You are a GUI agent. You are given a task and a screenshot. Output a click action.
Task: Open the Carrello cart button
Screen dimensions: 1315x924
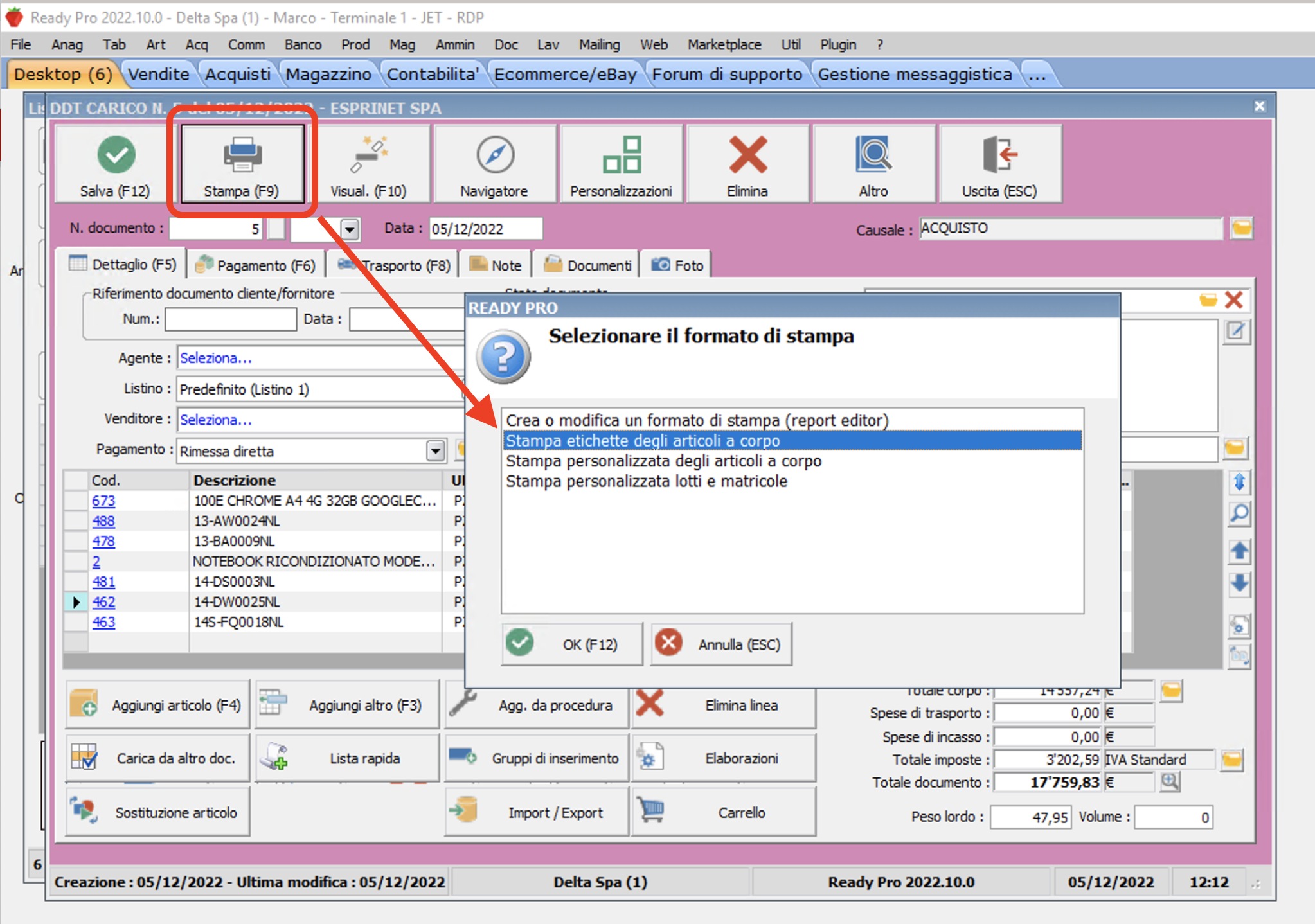[724, 812]
